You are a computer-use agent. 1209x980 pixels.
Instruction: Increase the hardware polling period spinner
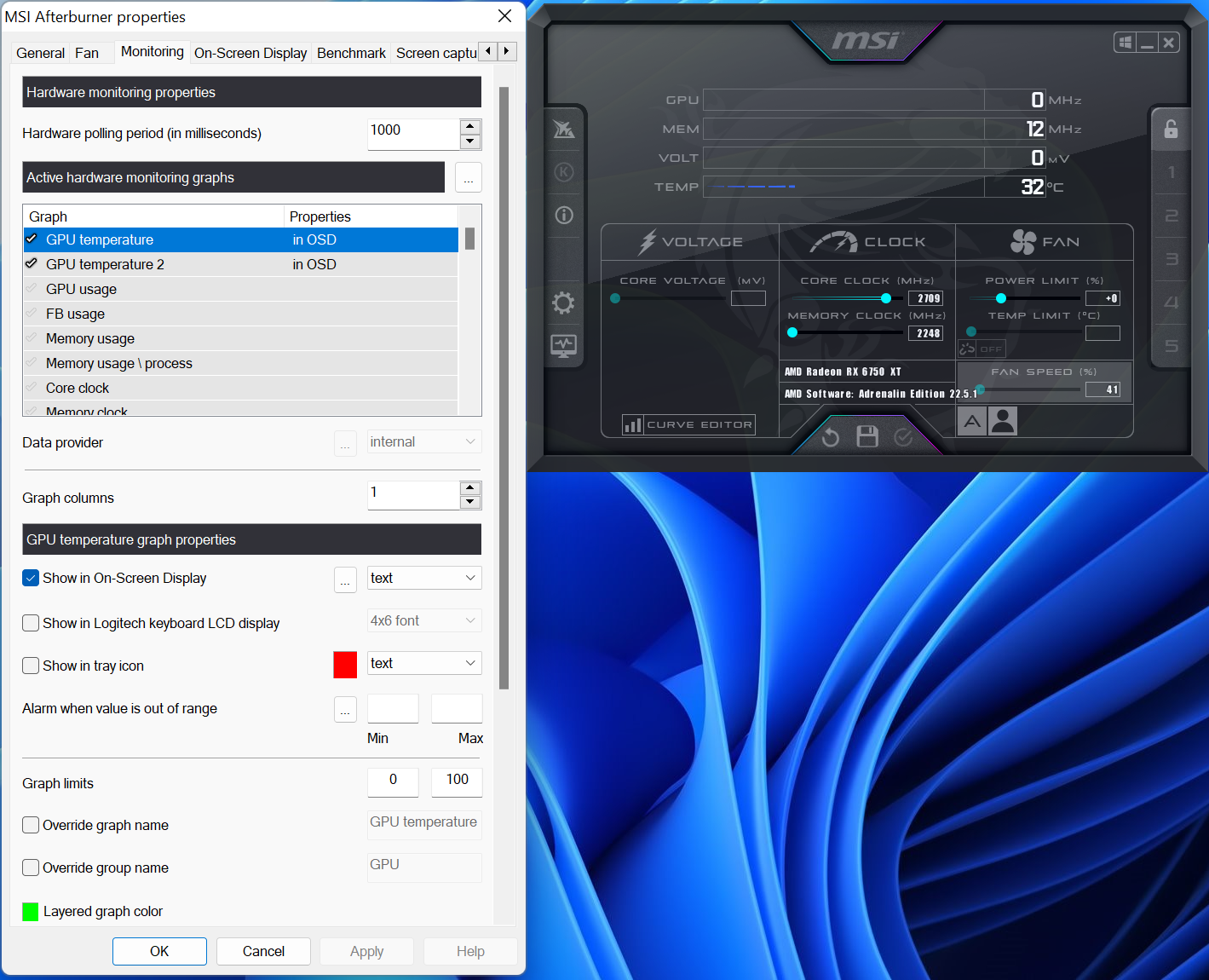470,127
